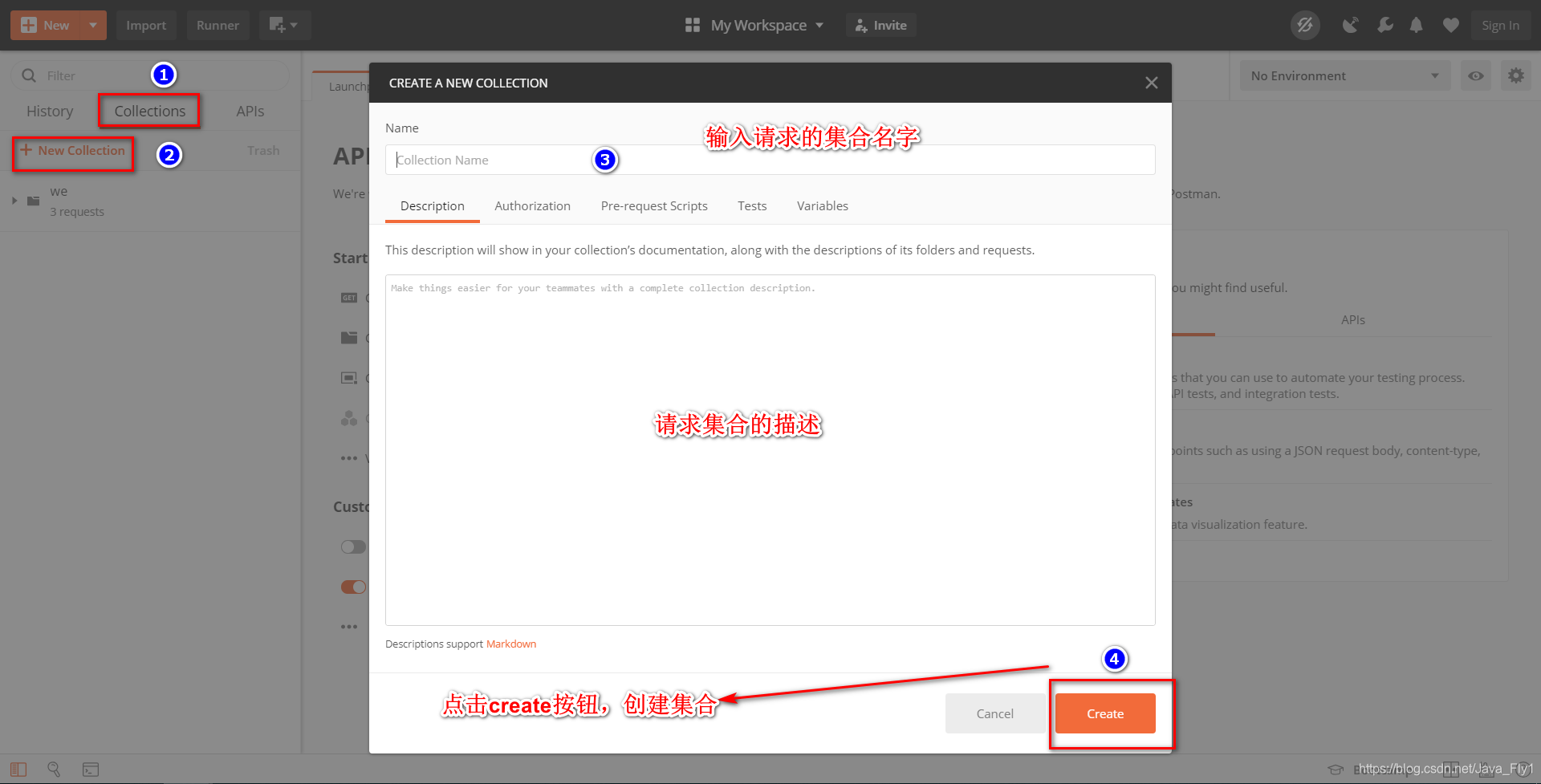Open the console icon in status bar
The height and width of the screenshot is (784, 1541).
pos(91,770)
